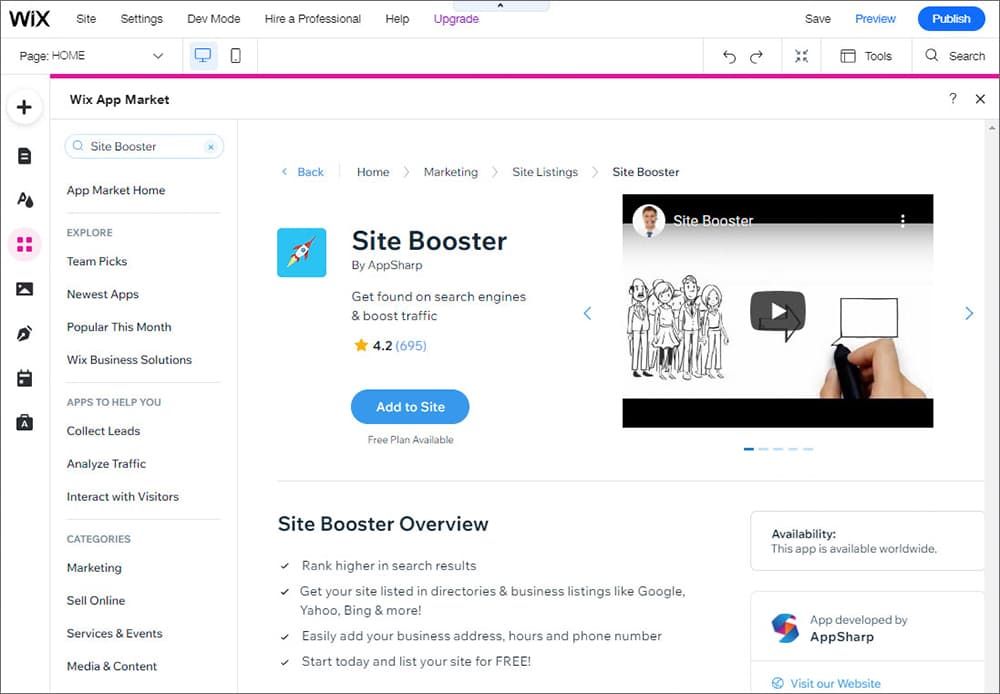This screenshot has width=1000, height=694.
Task: Open the Services & Events category
Action: 114,633
